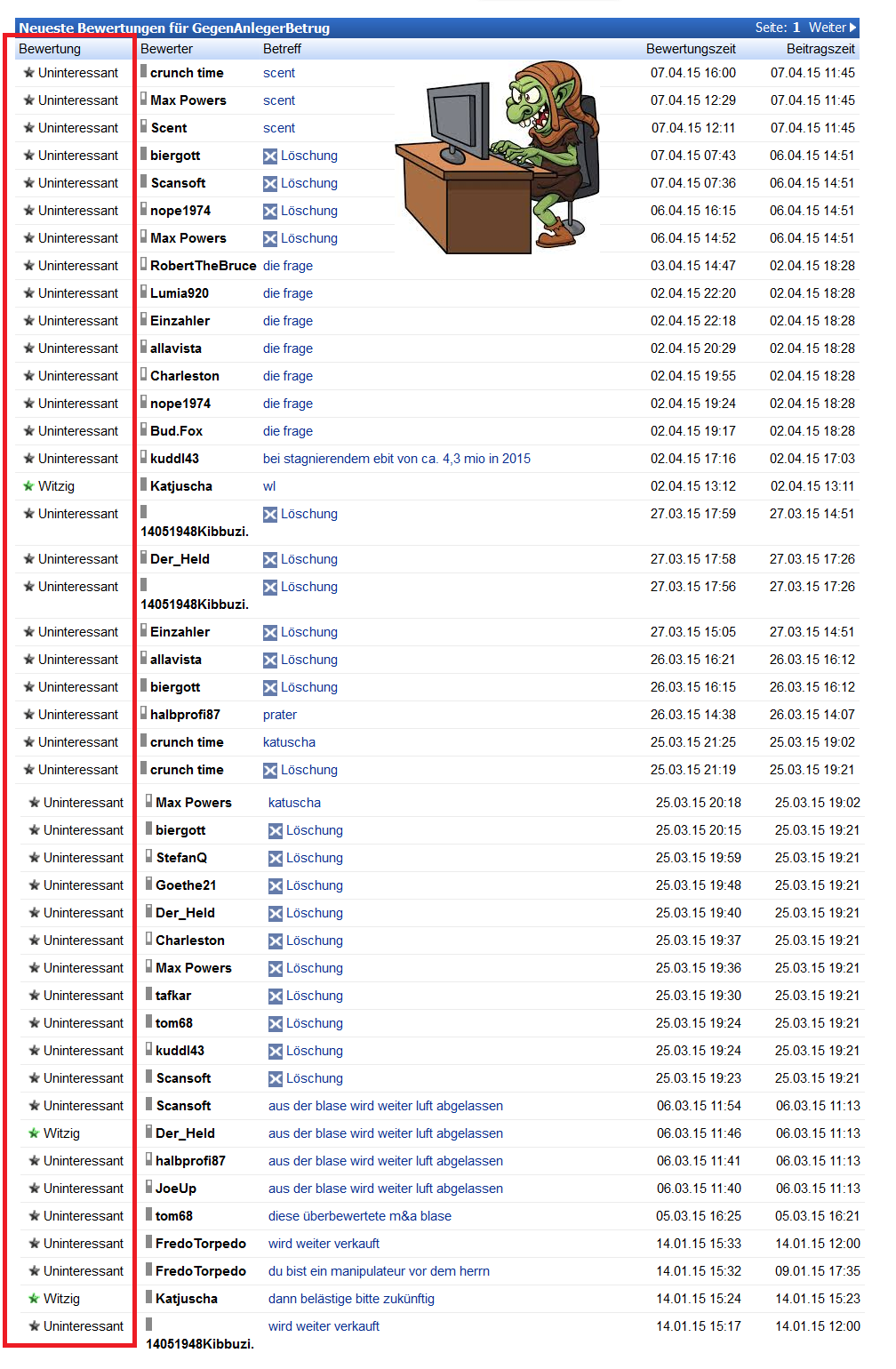The image size is (896, 1369).
Task: Open 'katuscha' post in Max Powers' row
Action: pyautogui.click(x=294, y=803)
